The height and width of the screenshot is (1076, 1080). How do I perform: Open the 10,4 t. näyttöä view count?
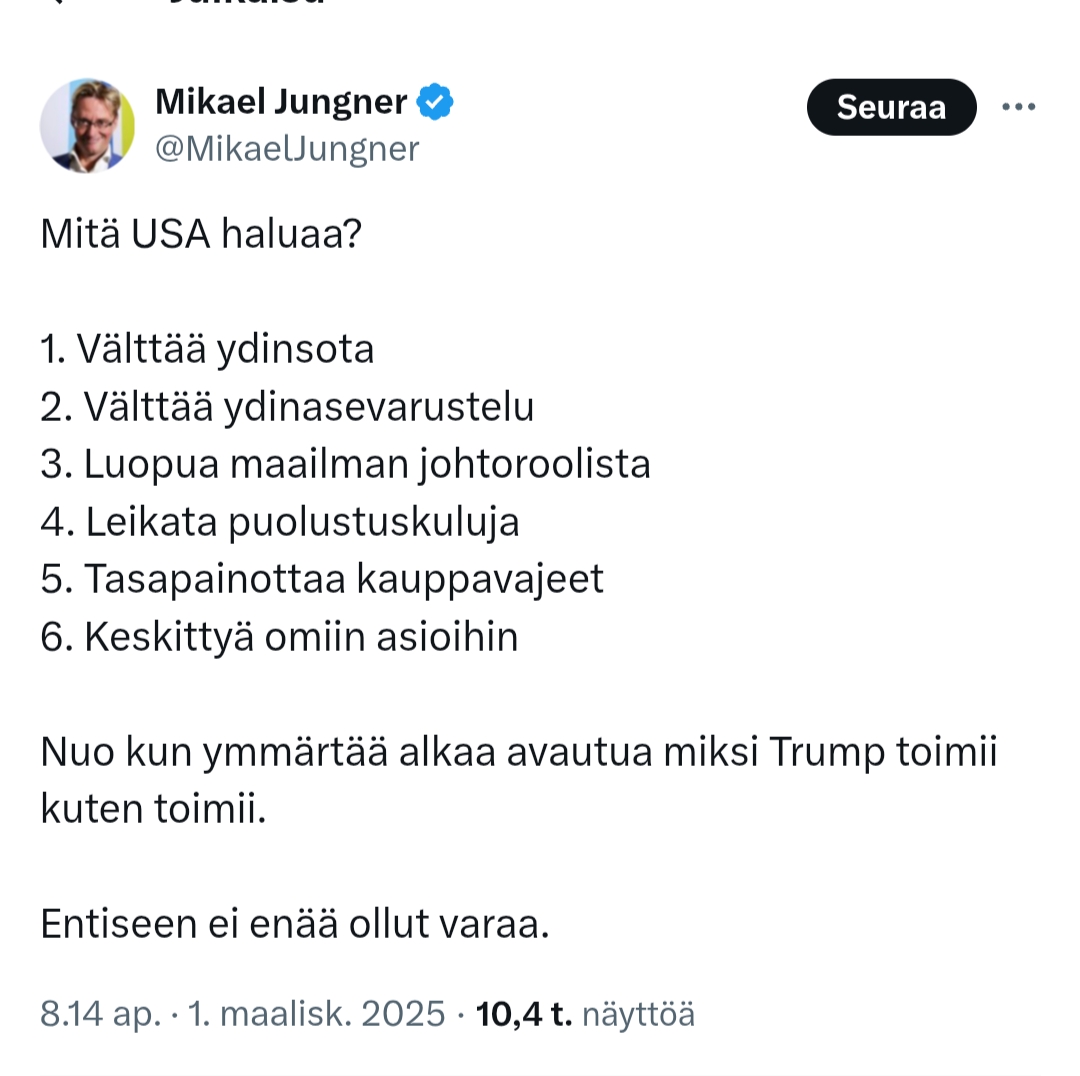585,1014
